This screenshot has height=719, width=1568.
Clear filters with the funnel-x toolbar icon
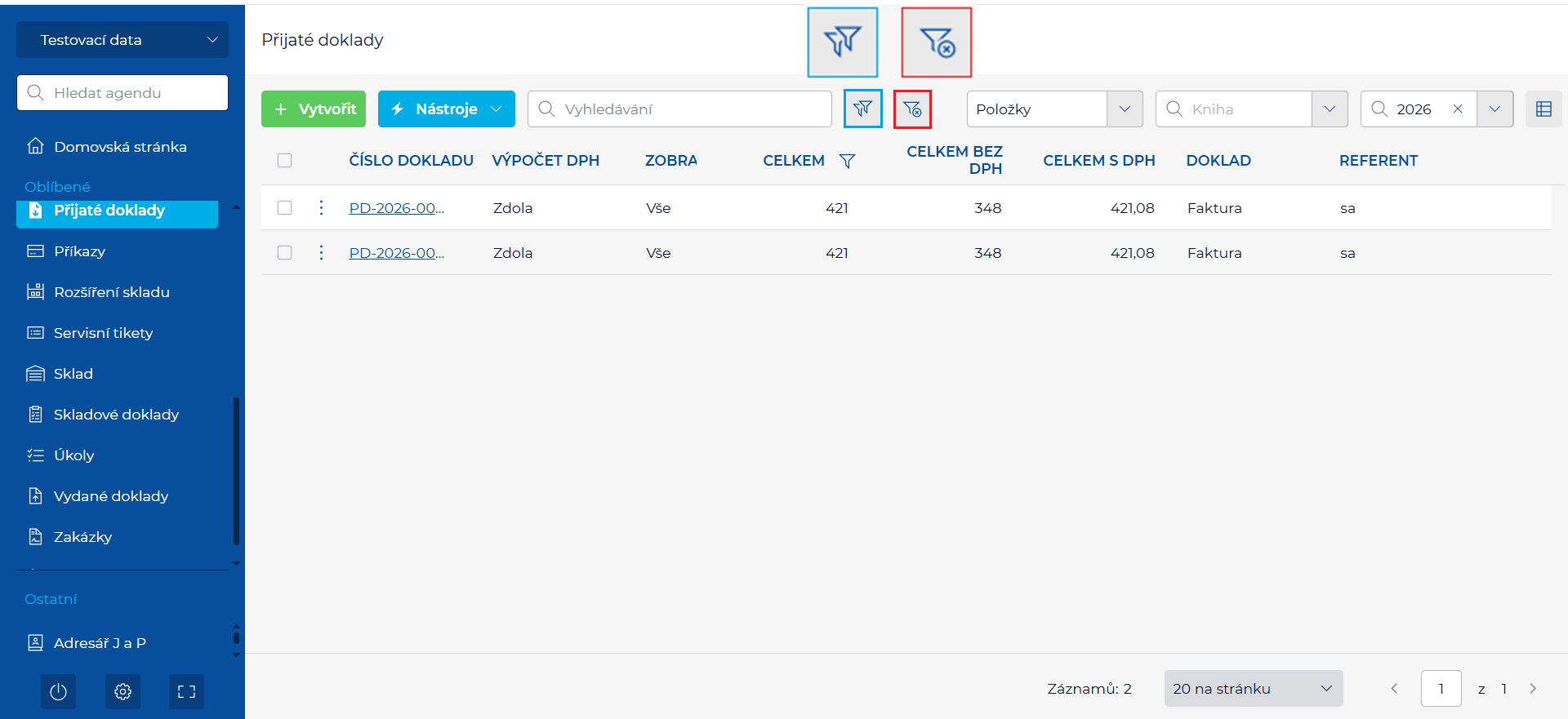click(912, 109)
